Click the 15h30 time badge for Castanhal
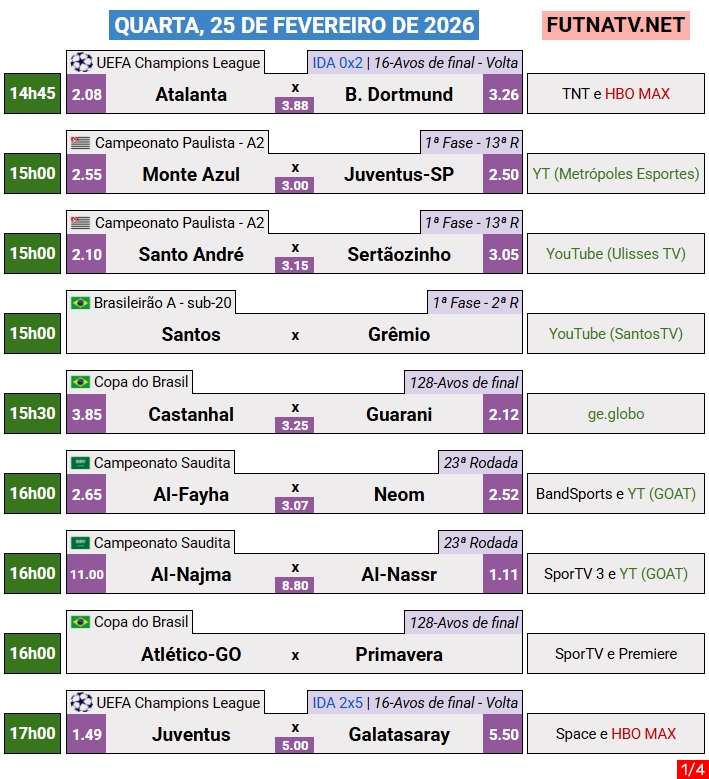The height and width of the screenshot is (779, 709). 33,413
